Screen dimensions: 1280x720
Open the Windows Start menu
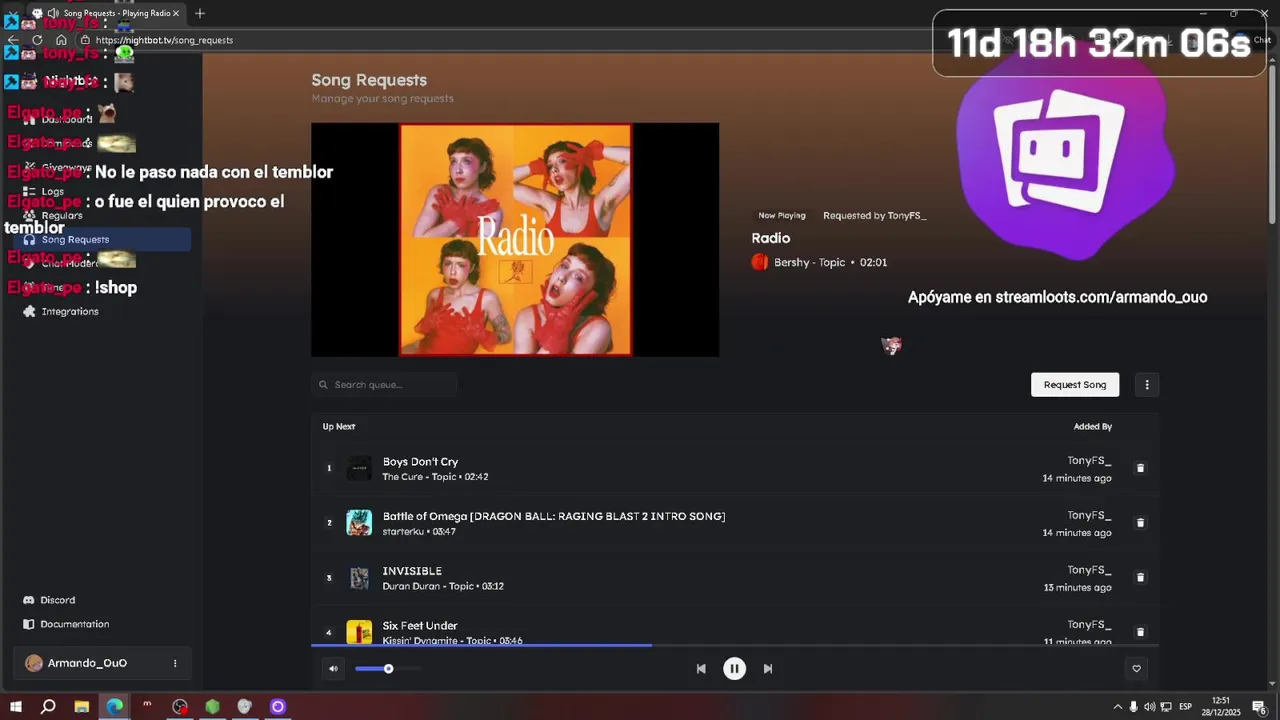[x=15, y=707]
